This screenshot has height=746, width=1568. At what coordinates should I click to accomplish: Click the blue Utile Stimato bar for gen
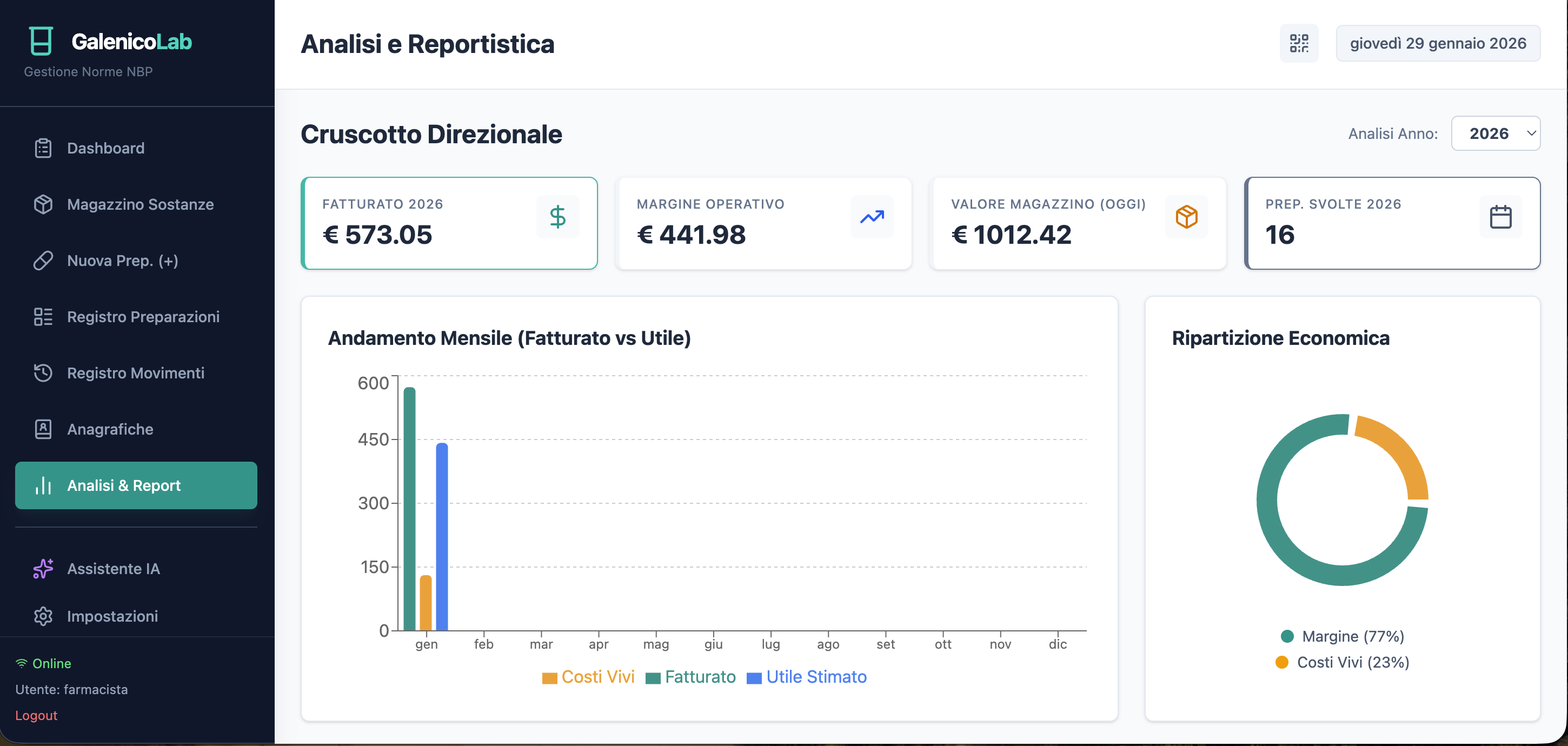coord(442,536)
